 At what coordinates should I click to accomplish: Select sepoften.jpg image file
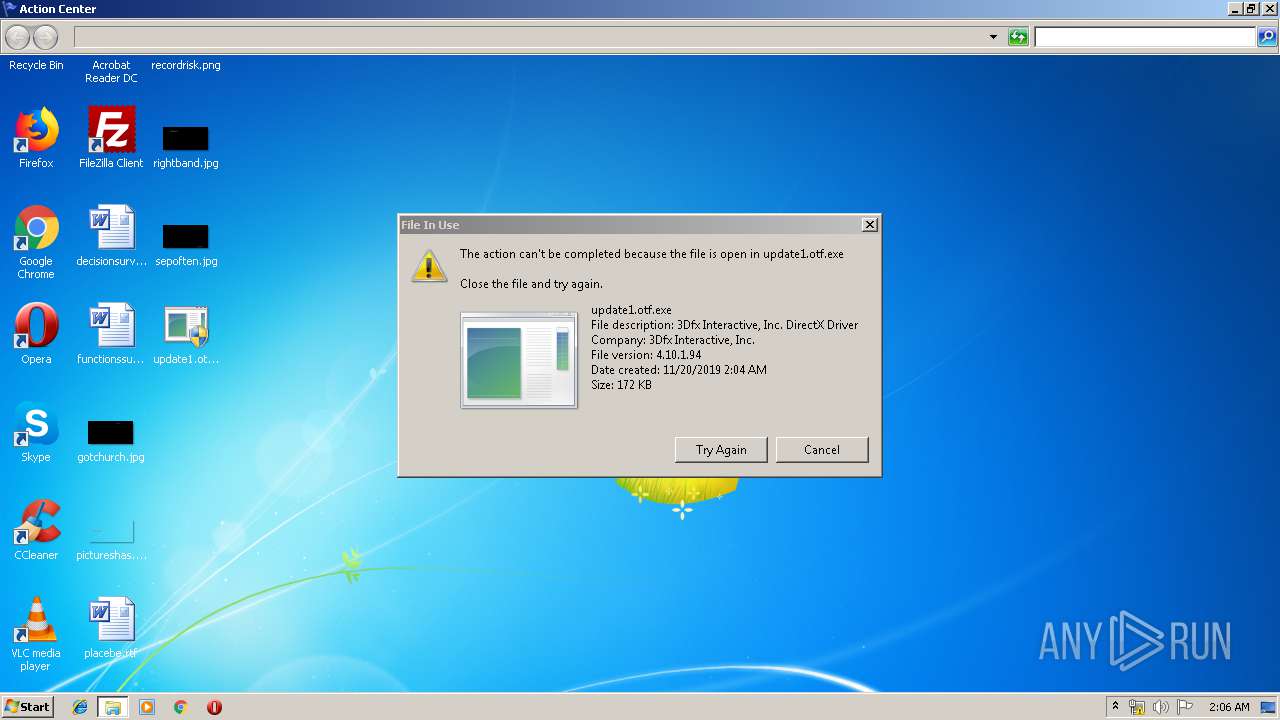pyautogui.click(x=186, y=244)
